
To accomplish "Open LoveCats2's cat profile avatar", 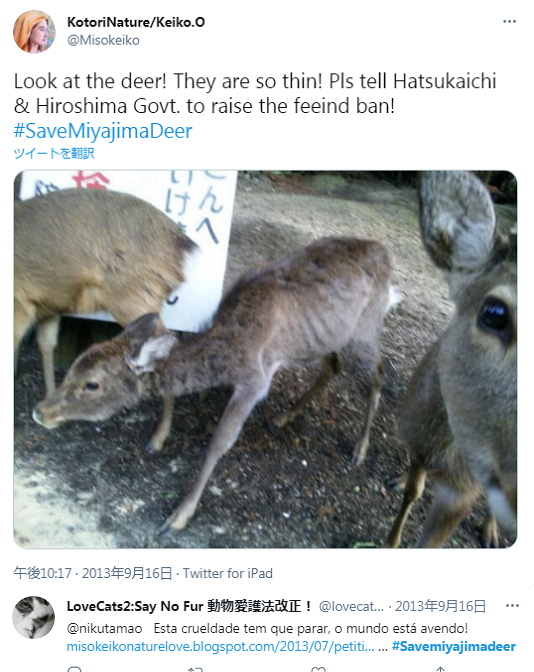I will point(33,617).
